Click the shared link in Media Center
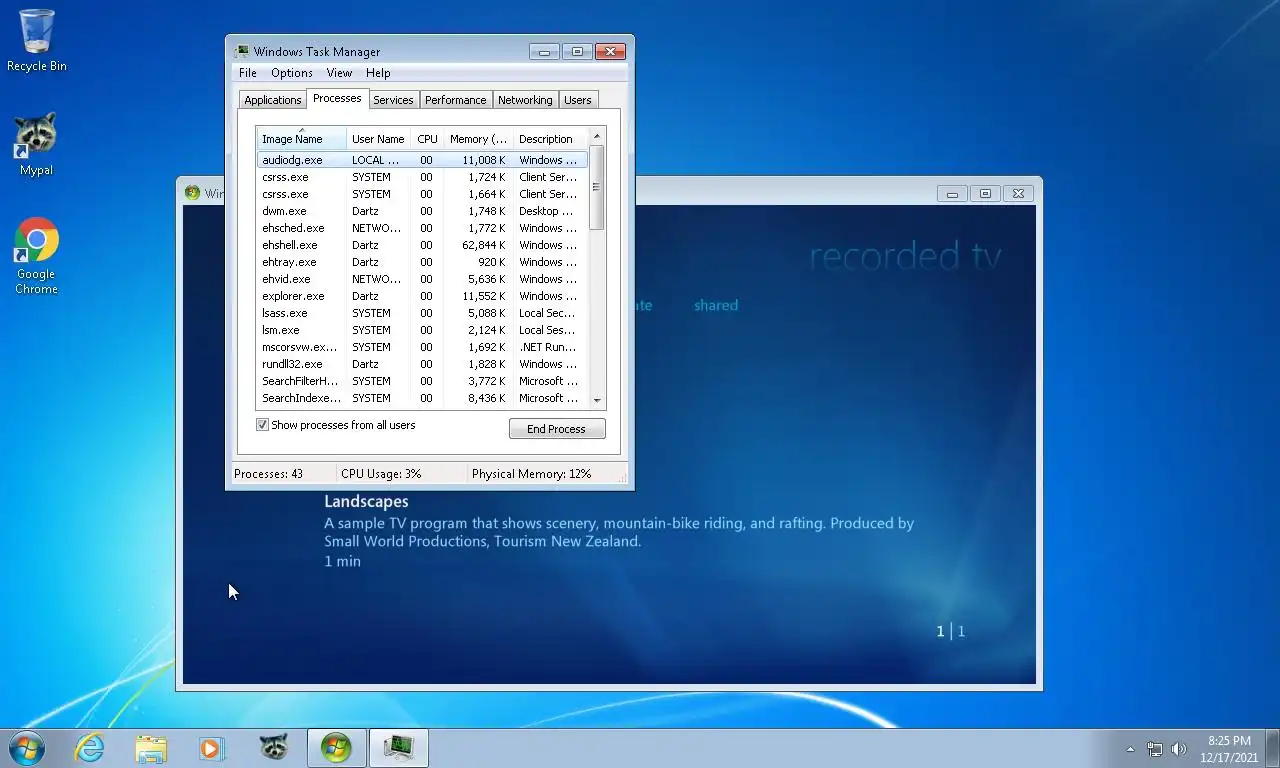Screen dimensions: 1280x768 pos(716,305)
